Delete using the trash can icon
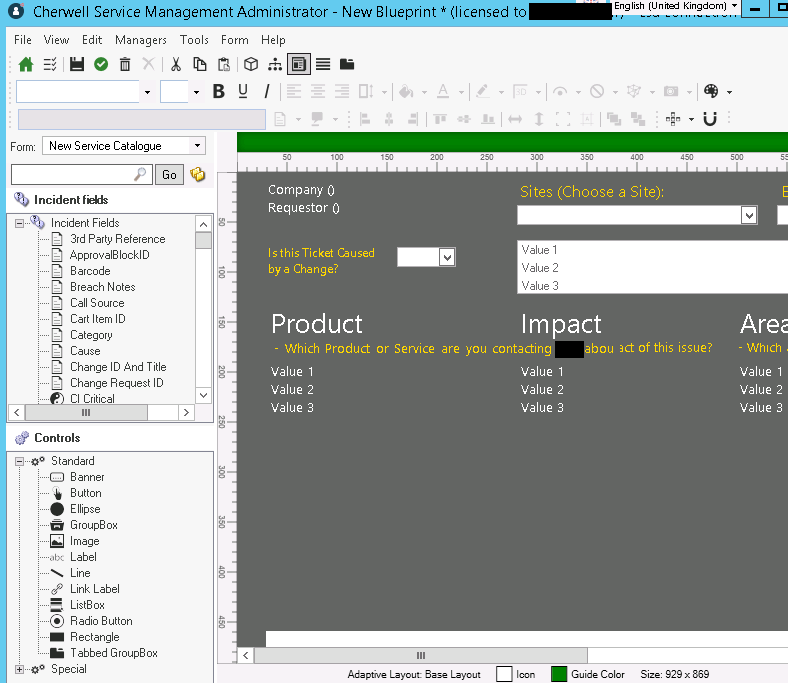The image size is (788, 683). pyautogui.click(x=125, y=65)
